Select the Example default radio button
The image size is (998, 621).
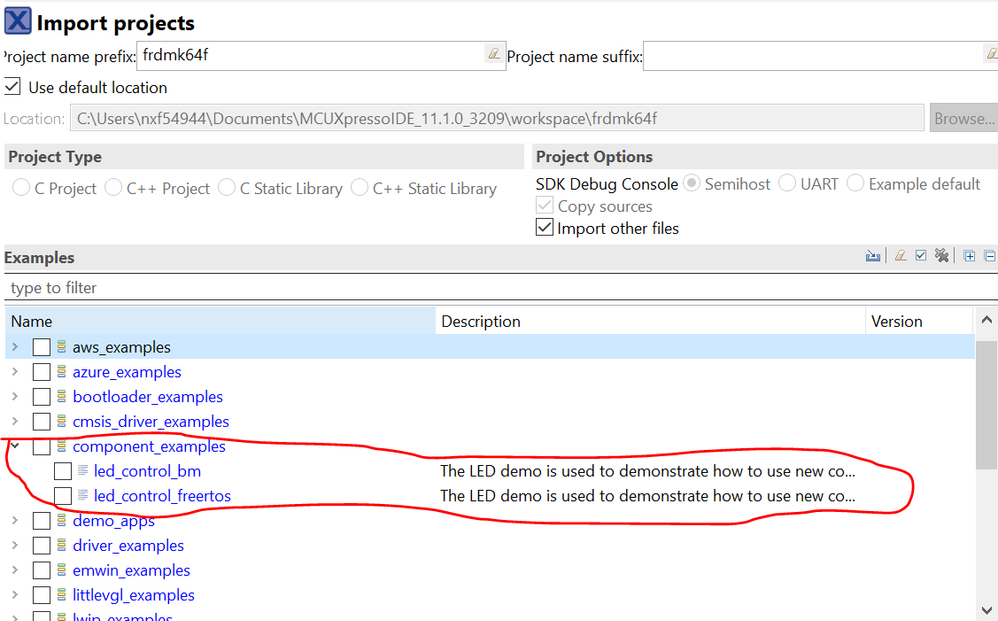855,183
